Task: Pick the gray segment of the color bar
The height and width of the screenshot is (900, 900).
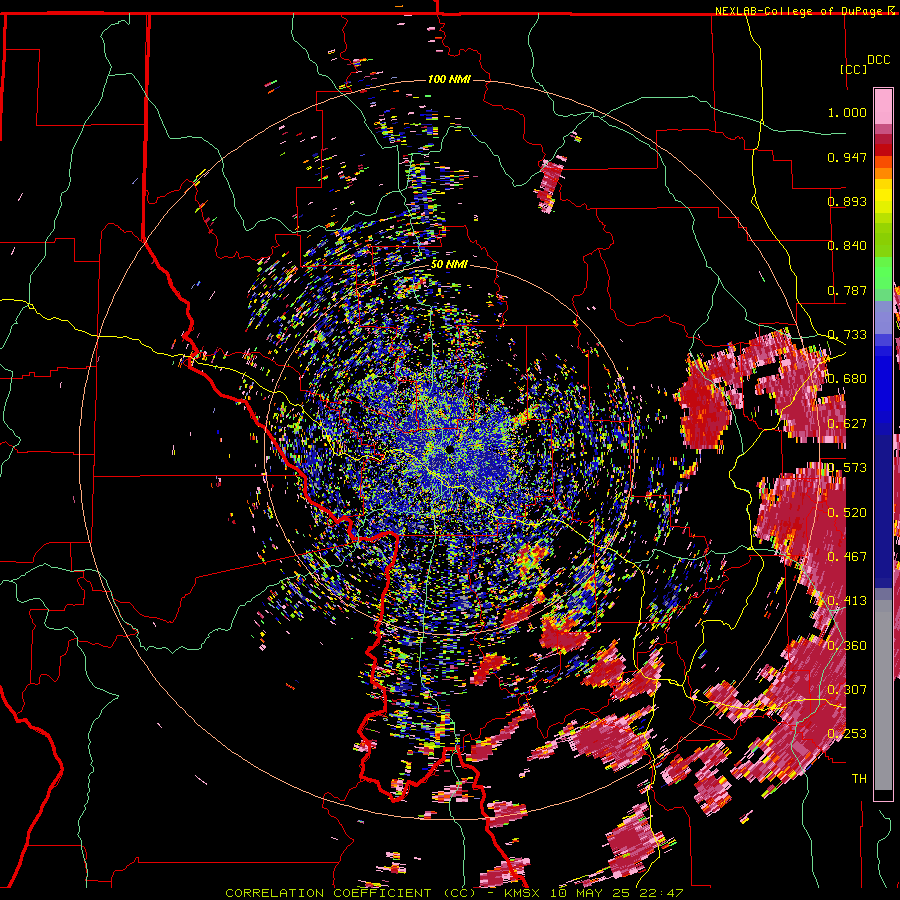Action: (883, 695)
